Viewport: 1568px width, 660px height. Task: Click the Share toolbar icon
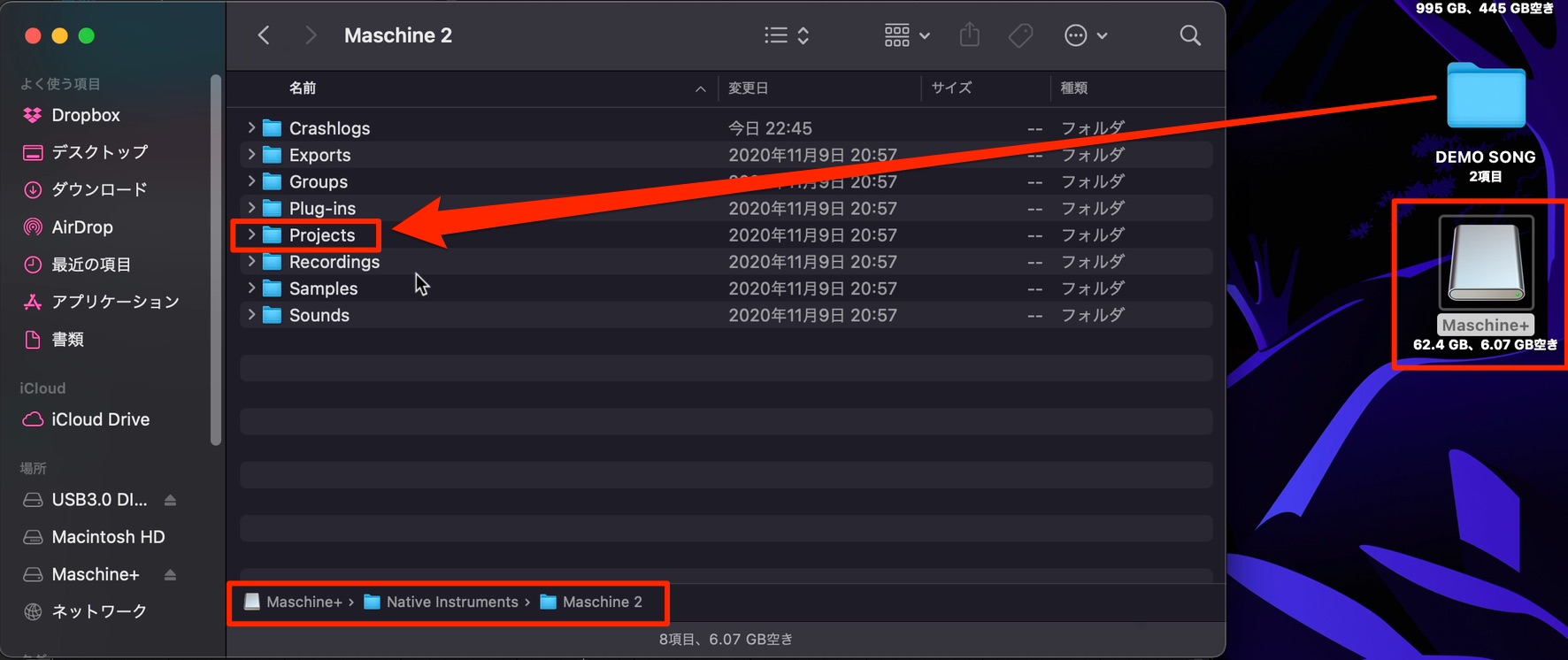pos(970,35)
